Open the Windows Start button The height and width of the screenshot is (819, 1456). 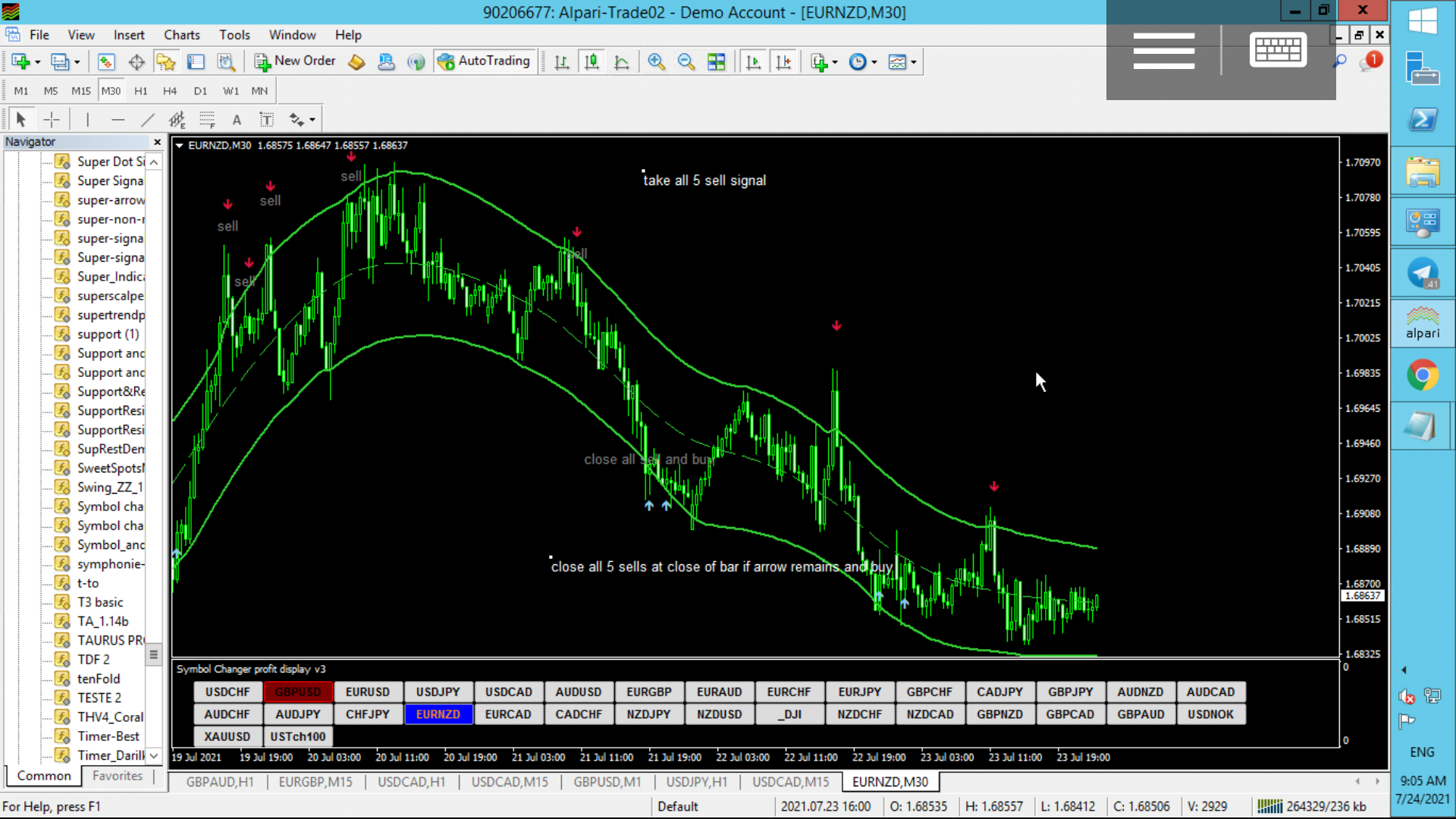[1423, 20]
